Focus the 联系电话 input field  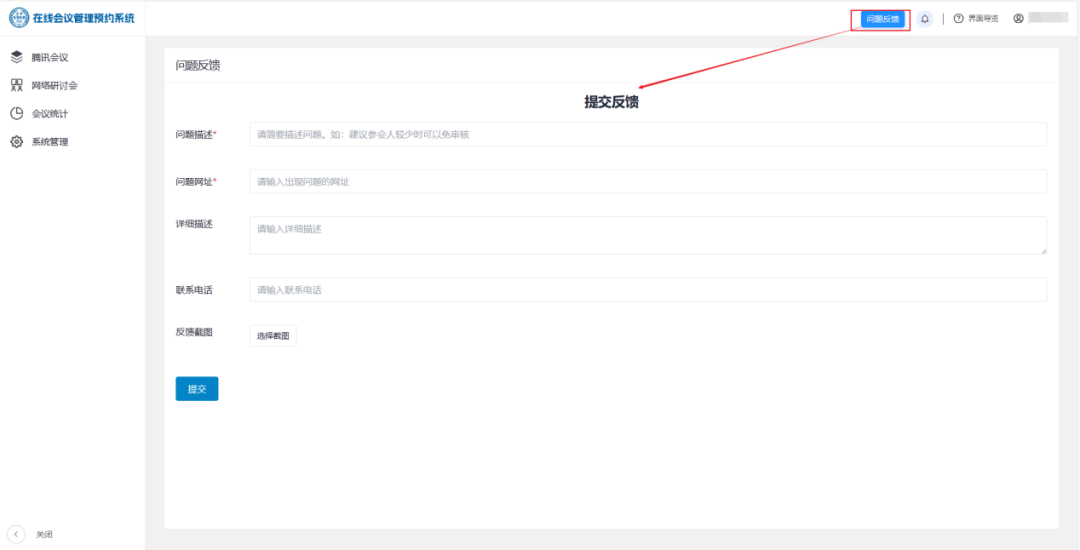pyautogui.click(x=647, y=290)
